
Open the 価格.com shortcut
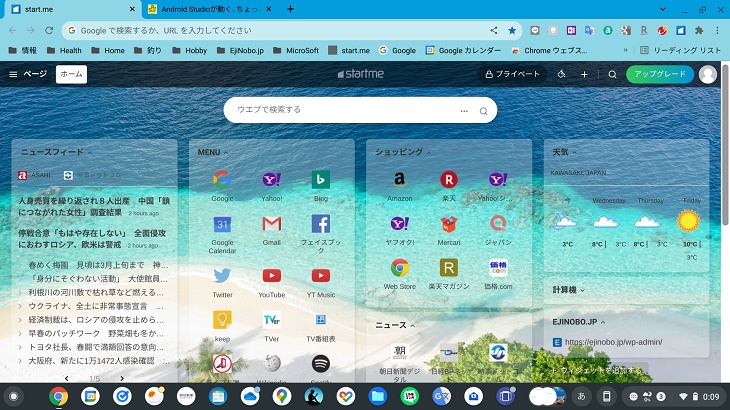[498, 268]
